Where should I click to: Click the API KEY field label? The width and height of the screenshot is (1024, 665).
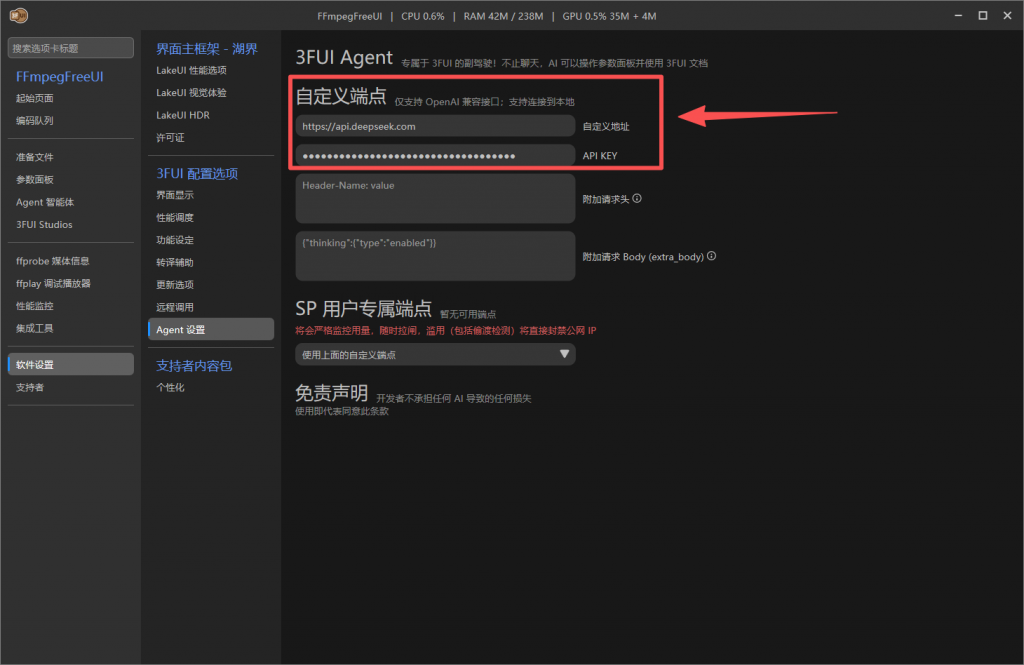(x=600, y=155)
